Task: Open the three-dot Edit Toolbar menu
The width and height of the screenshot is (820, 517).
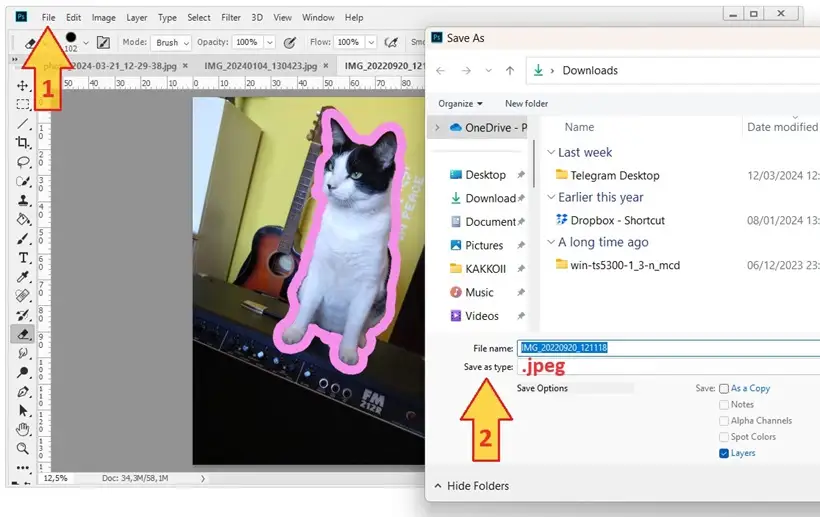Action: (22, 467)
